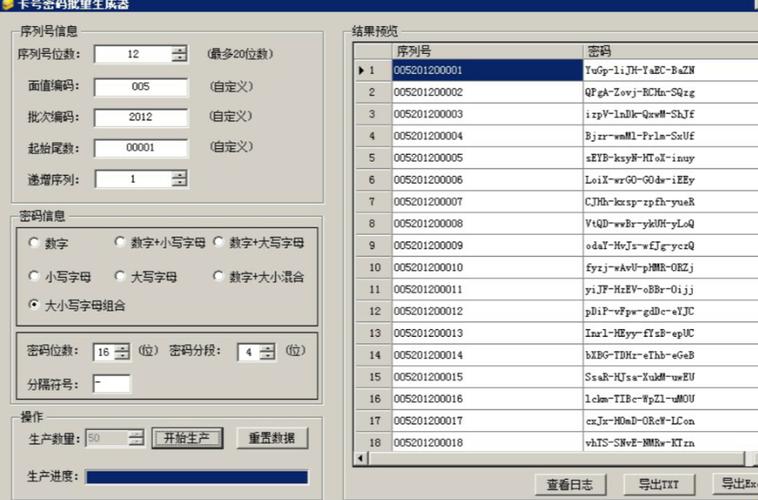This screenshot has height=500, width=758.
Task: Click the 起始尾数 field showing 00001
Action: pos(141,147)
